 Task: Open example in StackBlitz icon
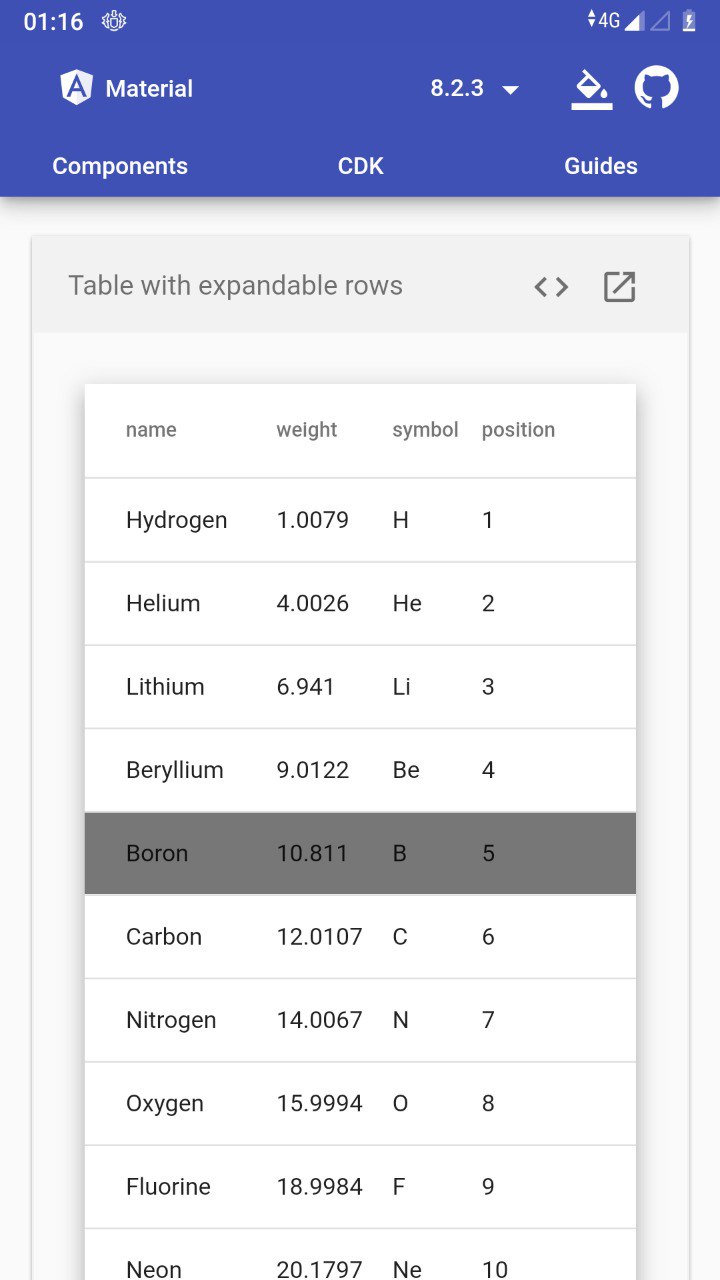click(x=620, y=287)
